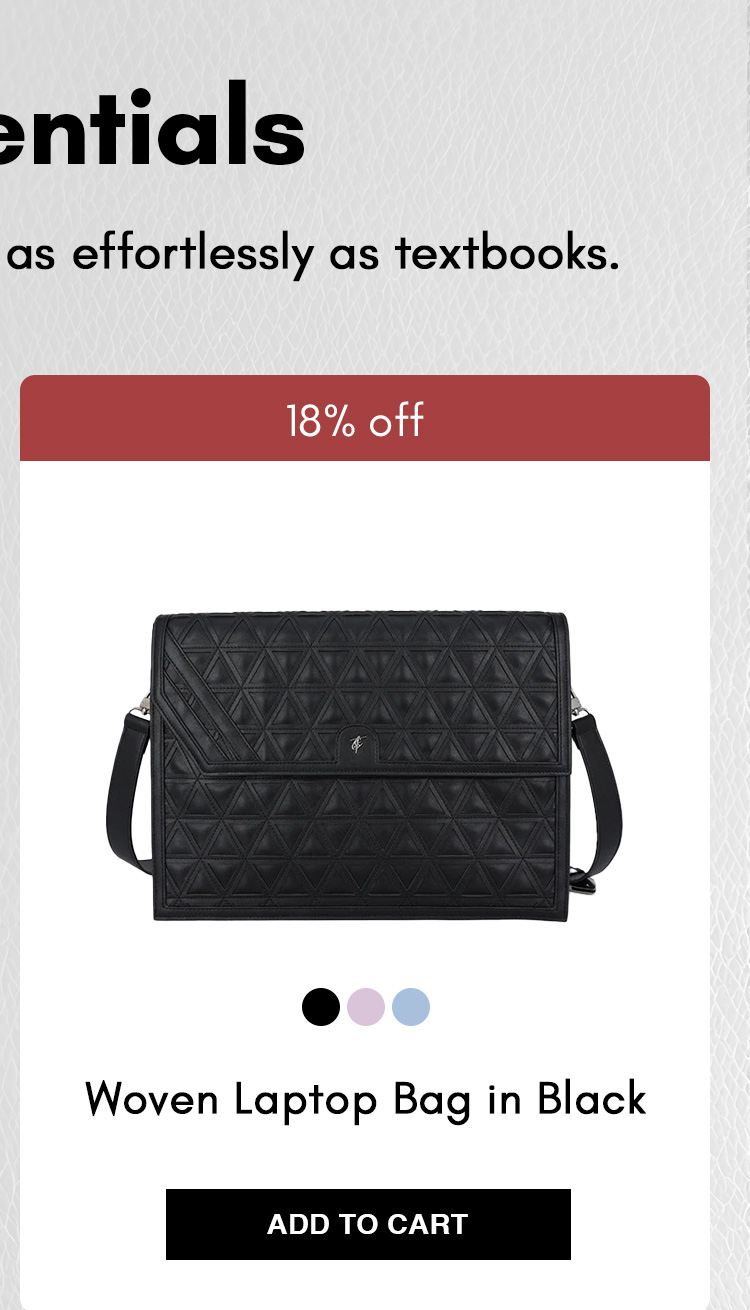Select the black color swatch

[321, 1007]
